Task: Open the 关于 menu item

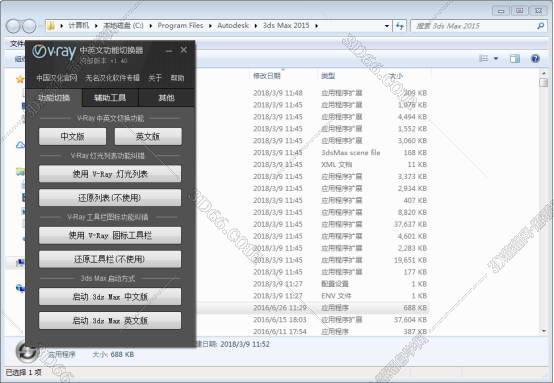Action: (155, 78)
